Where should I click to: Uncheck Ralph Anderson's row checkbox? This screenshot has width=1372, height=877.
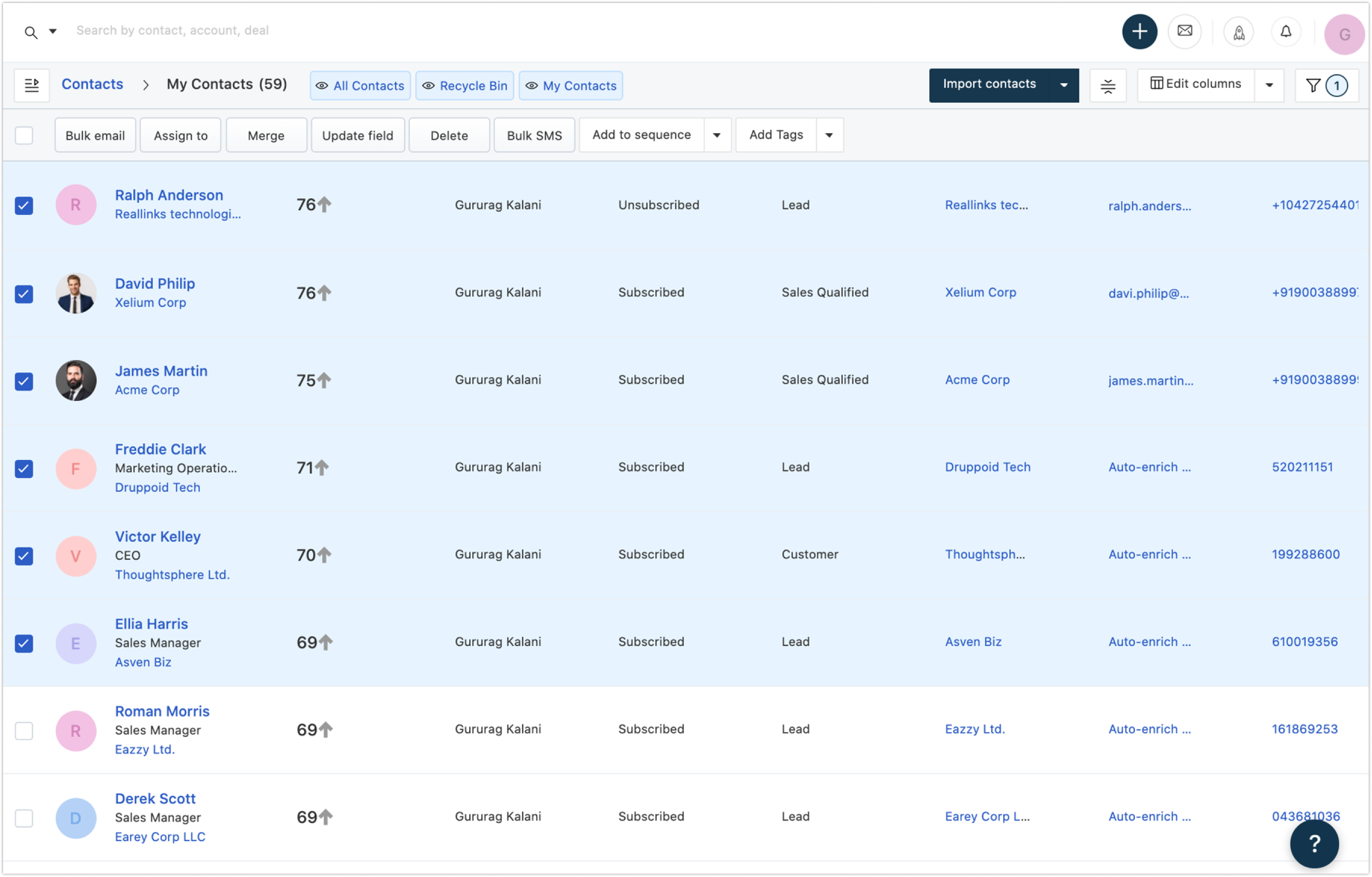point(23,206)
